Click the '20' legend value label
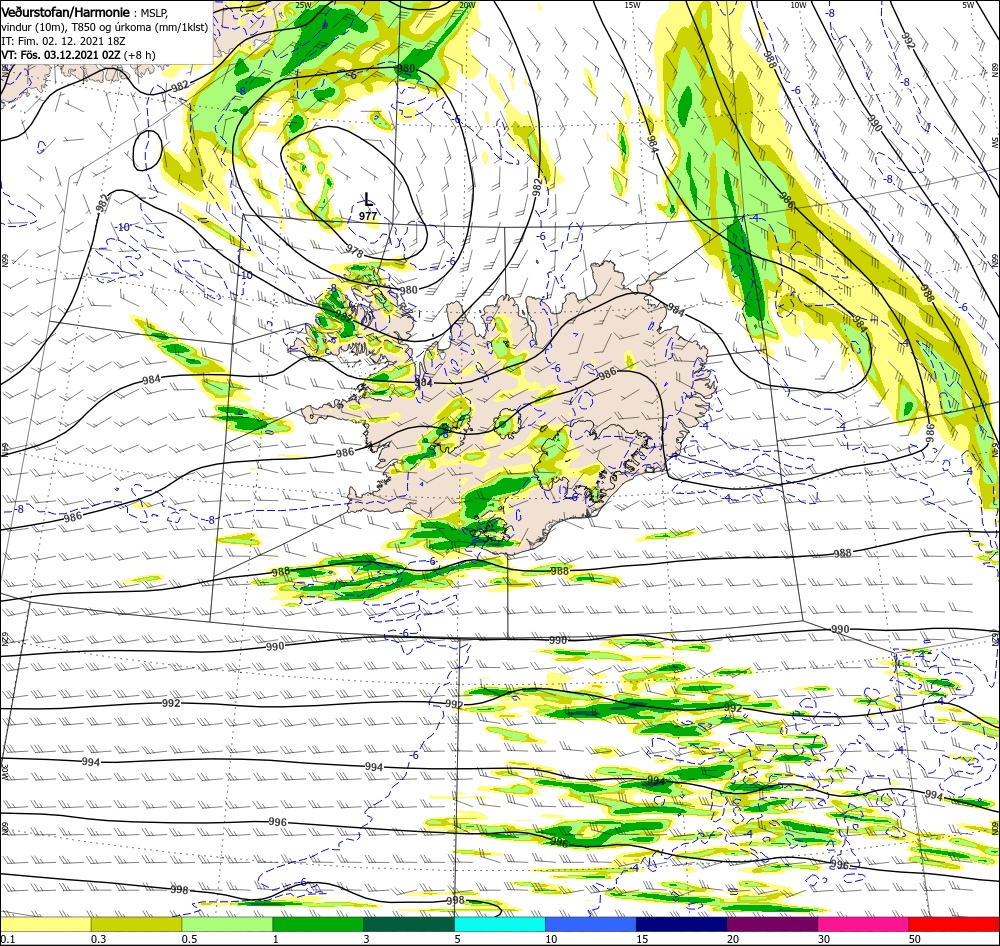Screen dimensions: 1000x946 point(733,939)
